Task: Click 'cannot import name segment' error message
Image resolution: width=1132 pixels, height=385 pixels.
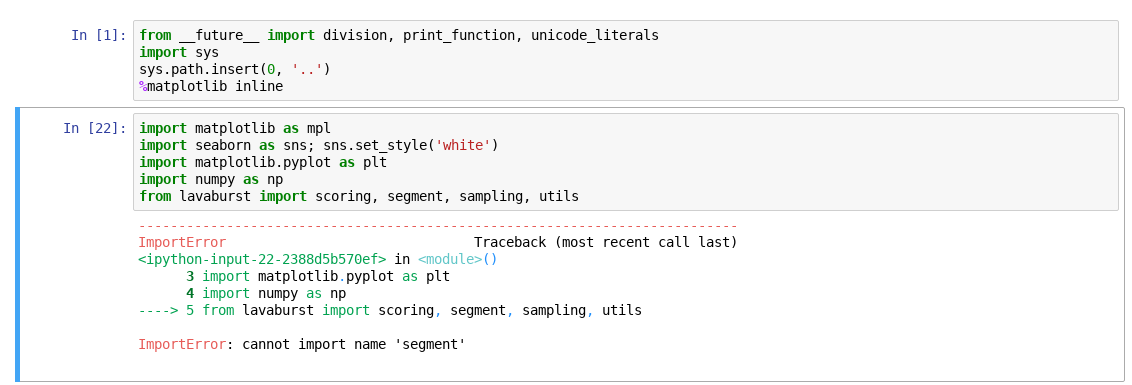Action: [354, 345]
